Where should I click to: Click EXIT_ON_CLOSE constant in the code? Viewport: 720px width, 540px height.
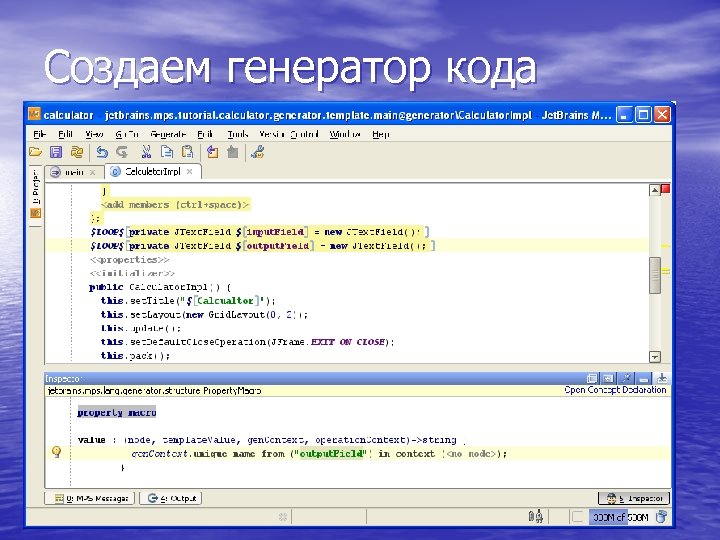coord(348,342)
